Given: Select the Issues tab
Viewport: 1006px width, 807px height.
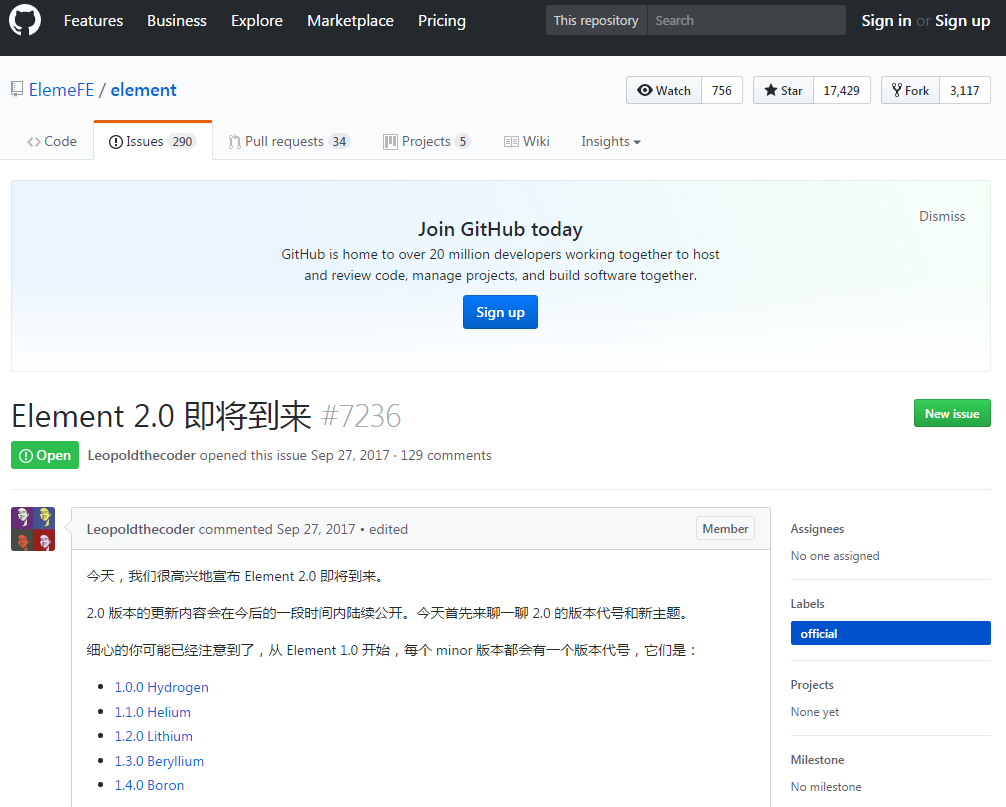Looking at the screenshot, I should click(x=153, y=141).
